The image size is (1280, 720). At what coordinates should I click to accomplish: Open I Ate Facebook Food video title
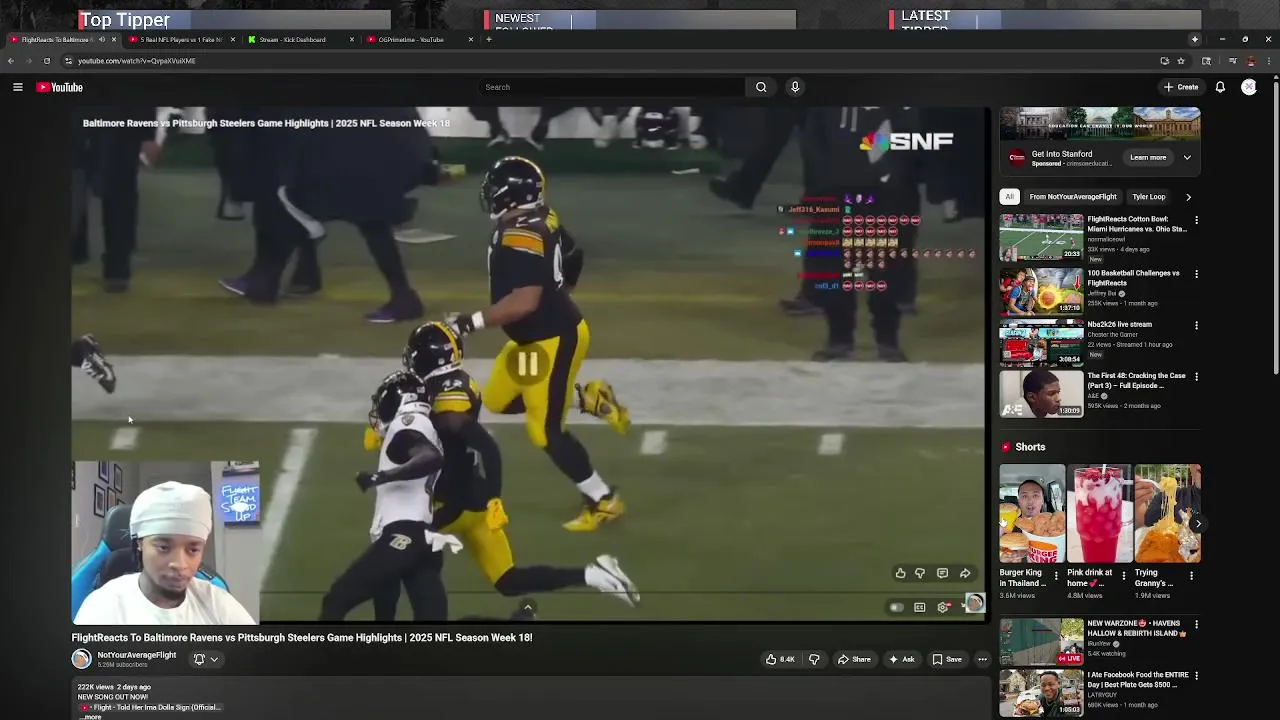pos(1138,680)
